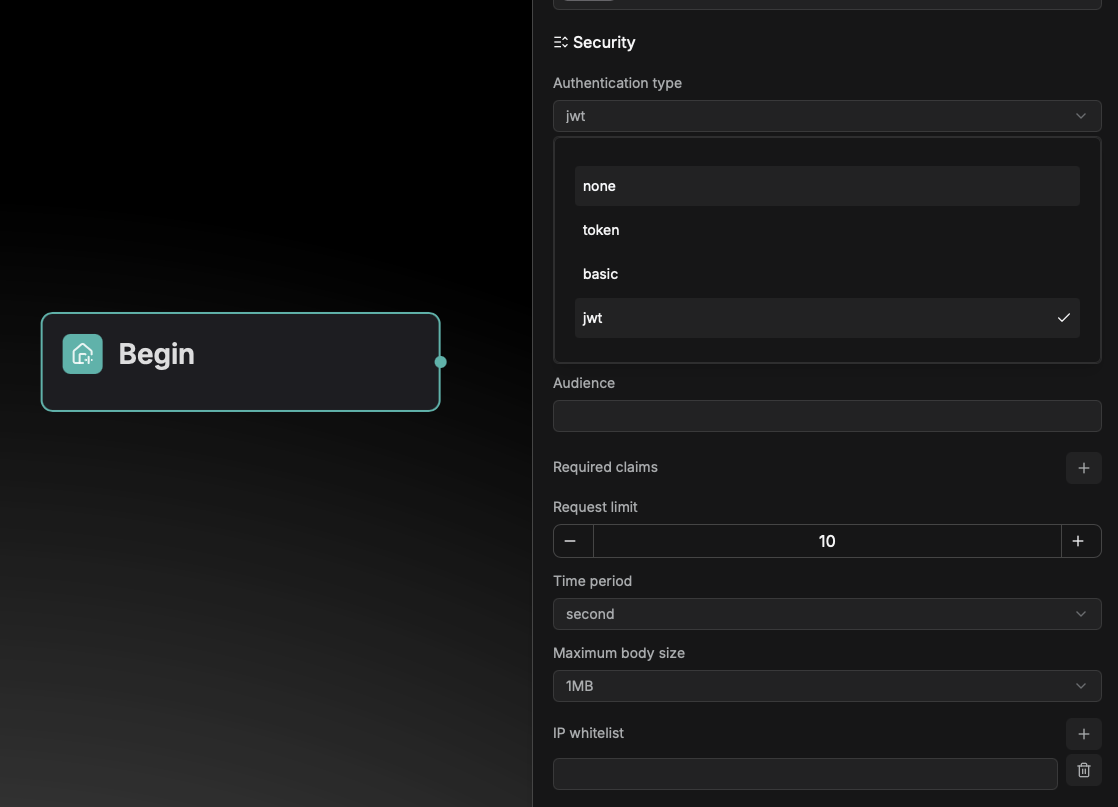The height and width of the screenshot is (807, 1118).
Task: Expand the Maximum body size dropdown
Action: point(826,686)
